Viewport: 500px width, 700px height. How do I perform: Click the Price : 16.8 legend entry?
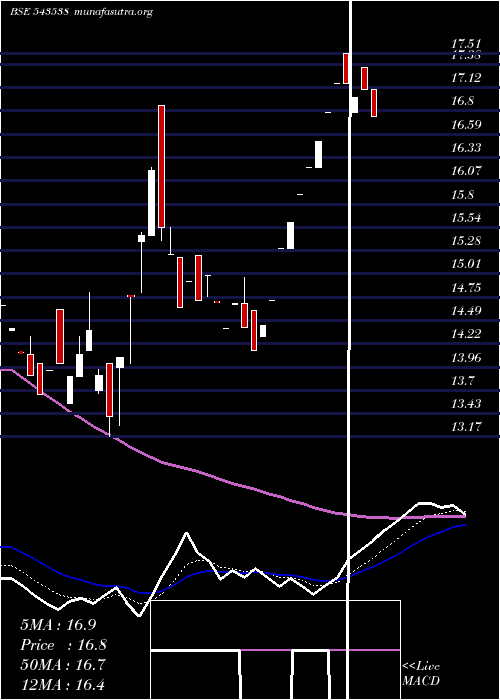click(x=63, y=645)
